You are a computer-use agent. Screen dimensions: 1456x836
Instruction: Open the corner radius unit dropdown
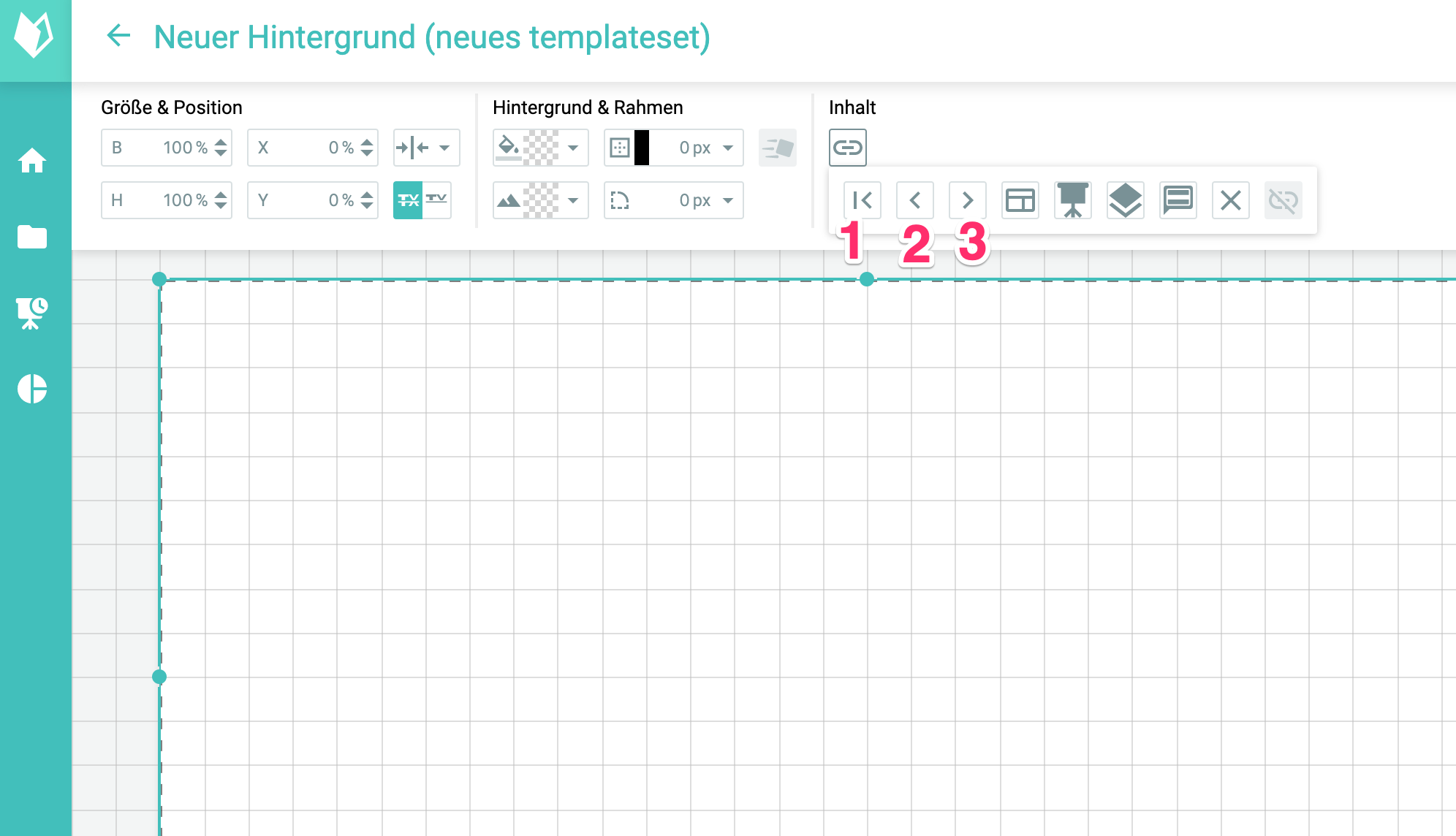tap(728, 200)
